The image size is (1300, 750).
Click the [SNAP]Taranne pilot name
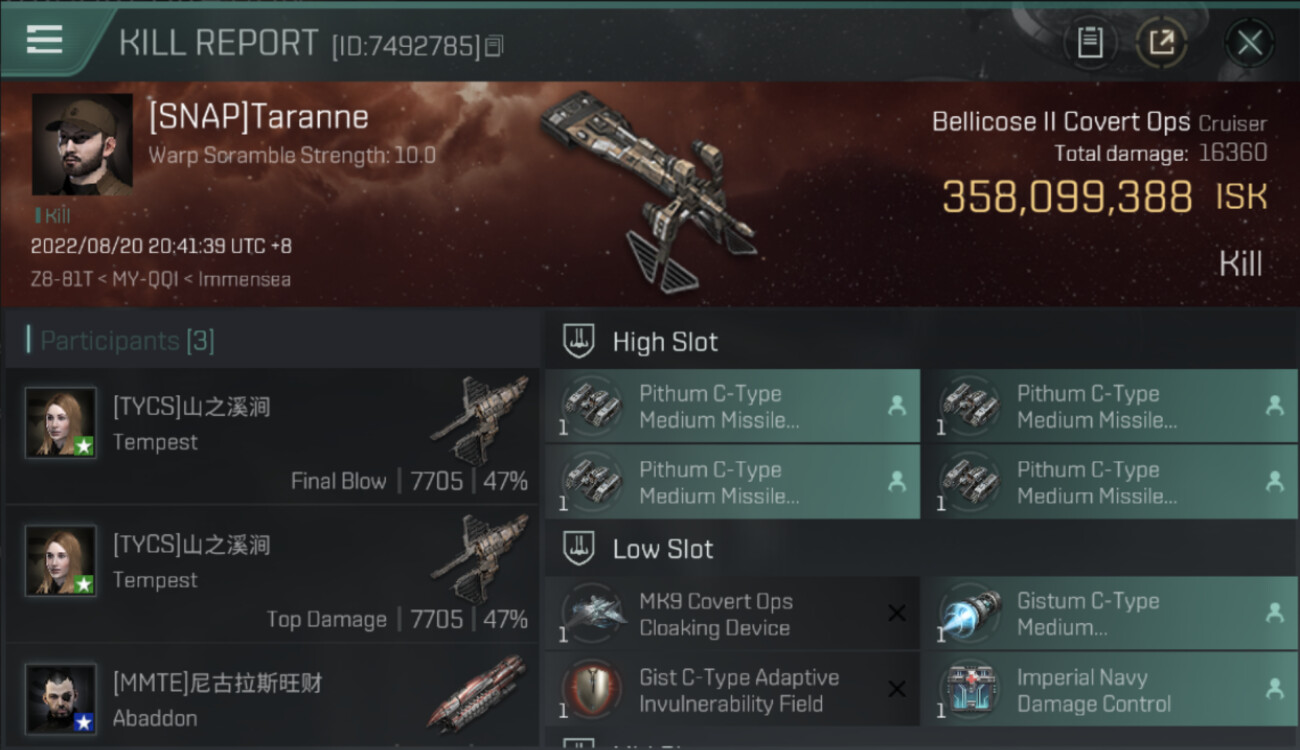258,117
